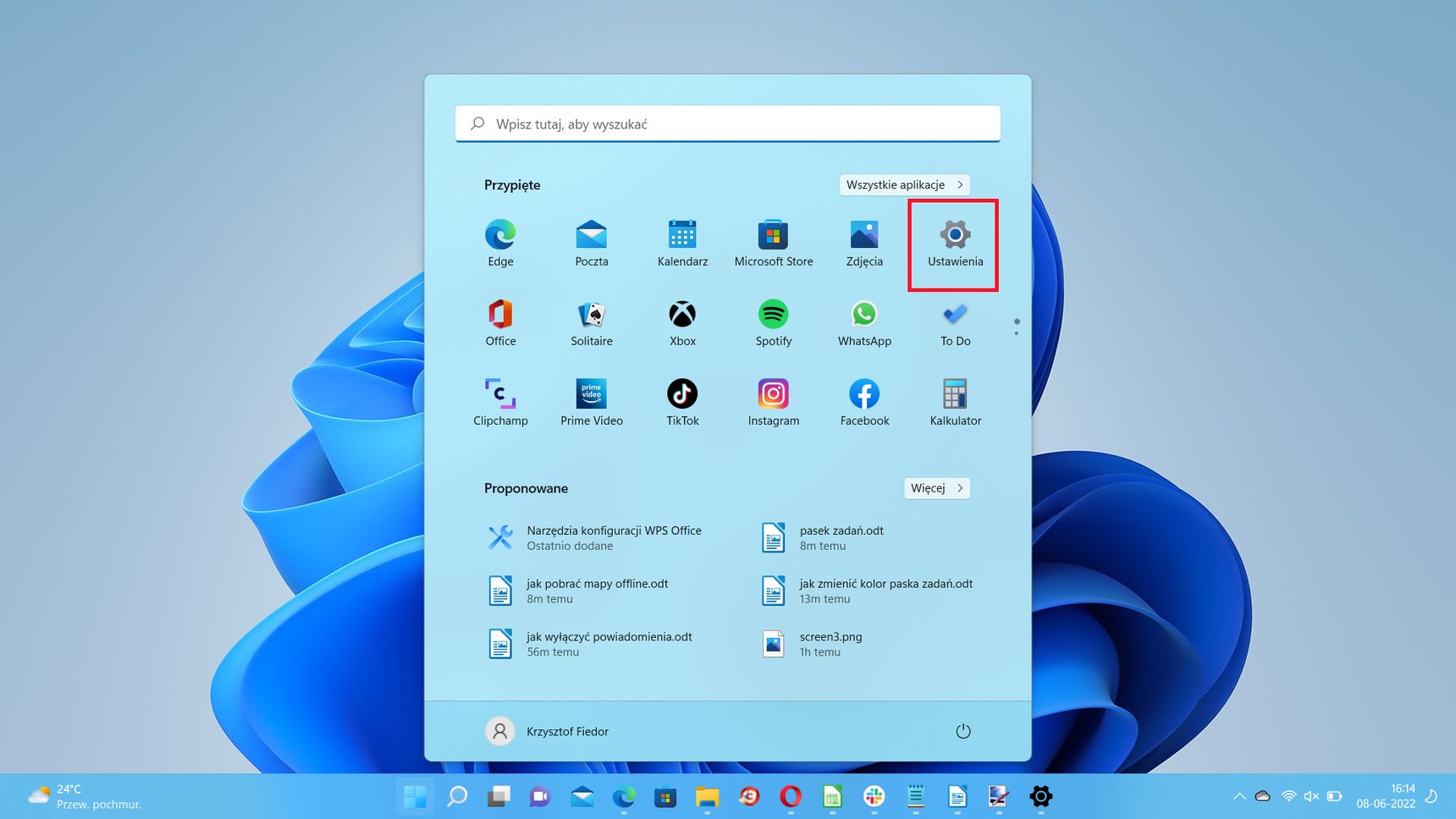Open jak wyłączyć powiadomienia.odt
Viewport: 1456px width, 819px height.
tap(591, 644)
